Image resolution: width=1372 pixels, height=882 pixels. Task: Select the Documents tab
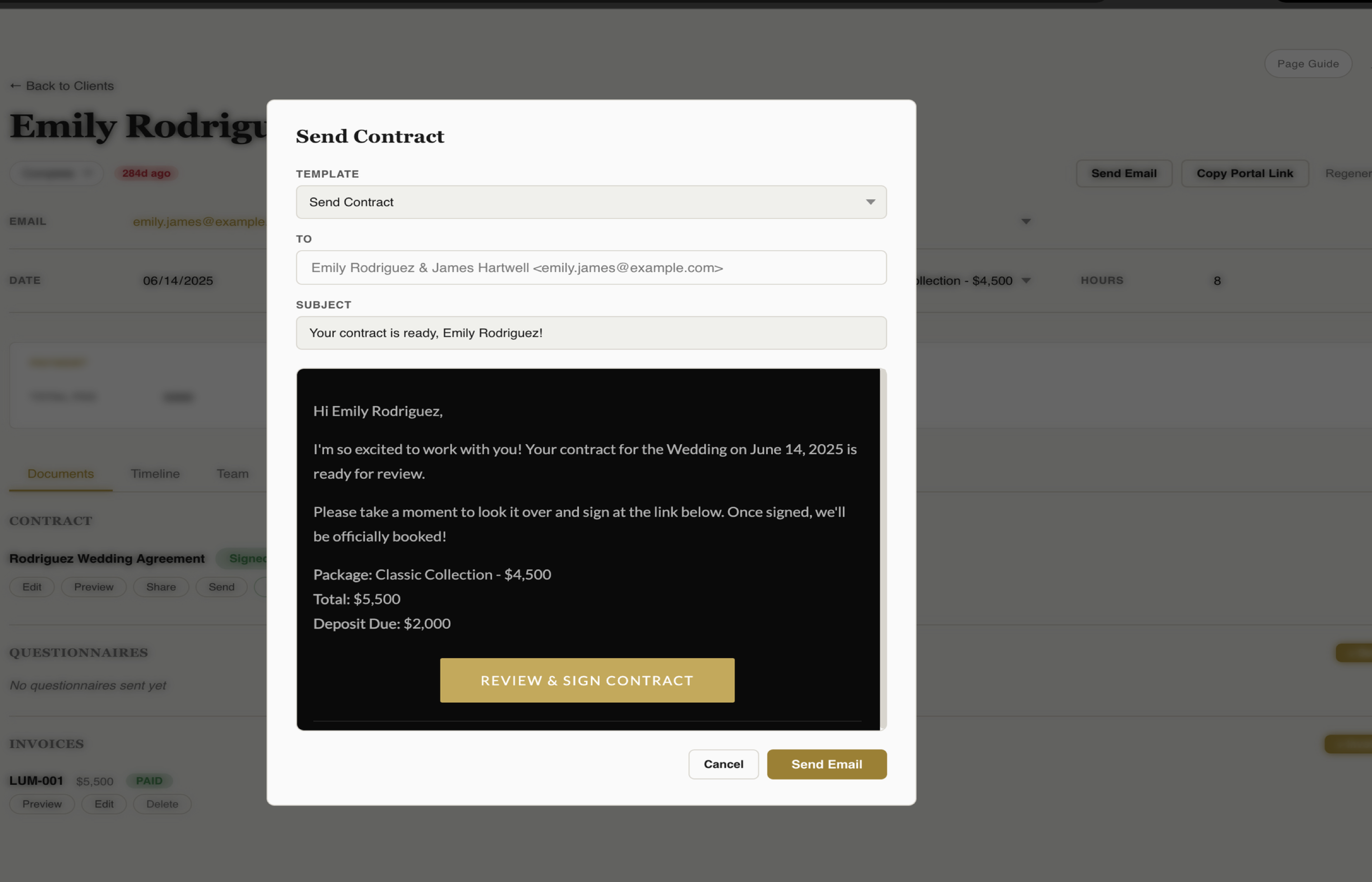click(x=60, y=474)
